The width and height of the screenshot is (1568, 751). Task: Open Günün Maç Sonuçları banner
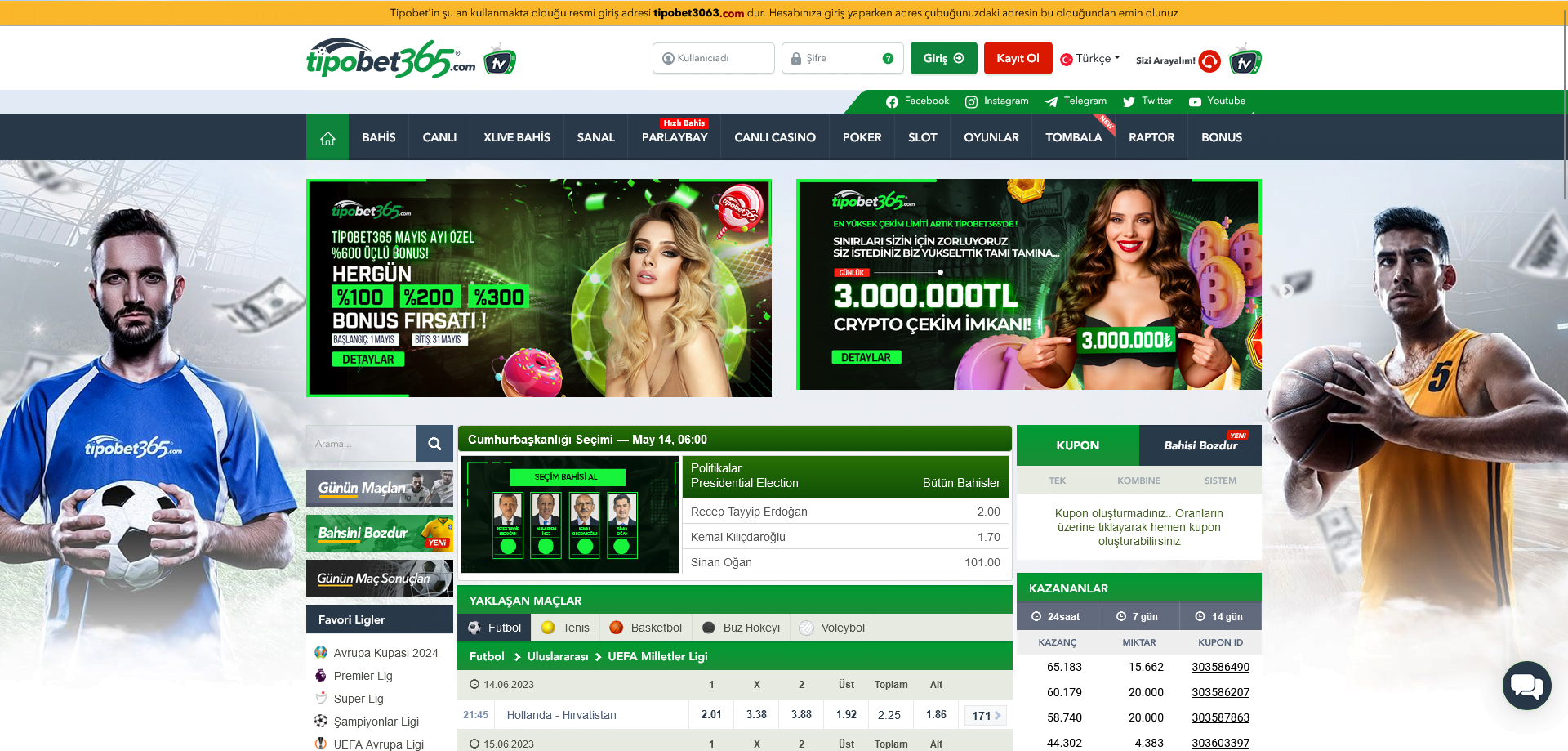tap(380, 578)
